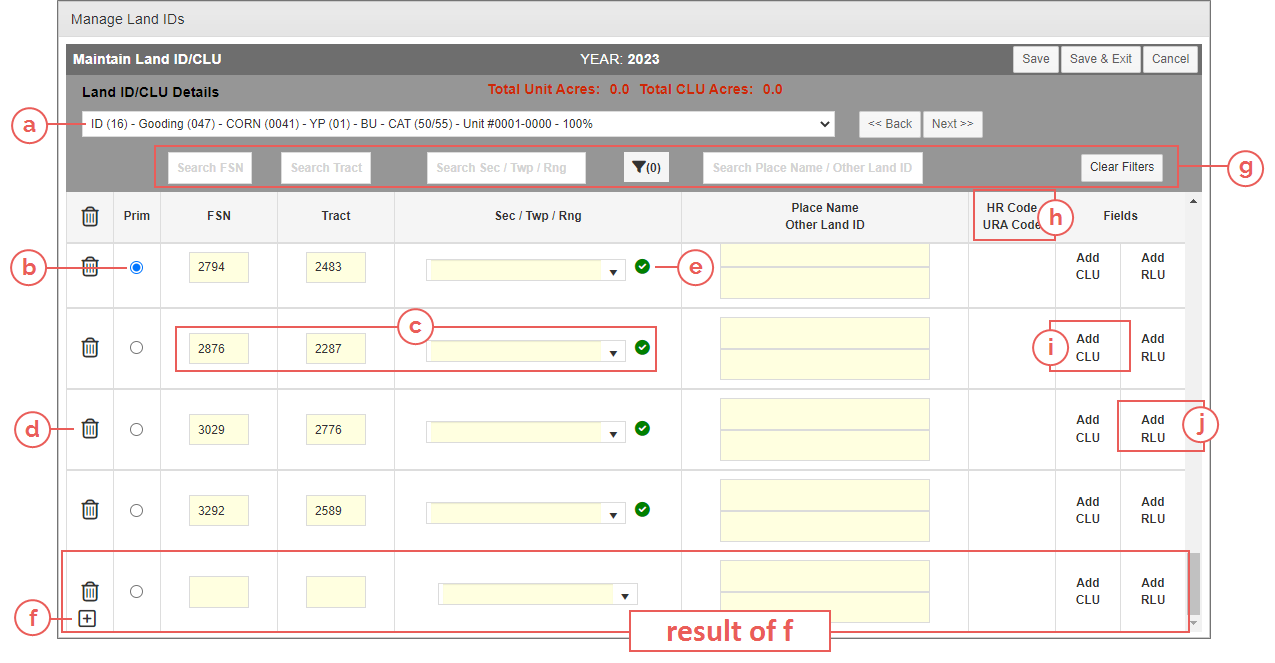This screenshot has height=663, width=1275.
Task: Focus Search Place Name / Other Land ID field
Action: click(813, 168)
